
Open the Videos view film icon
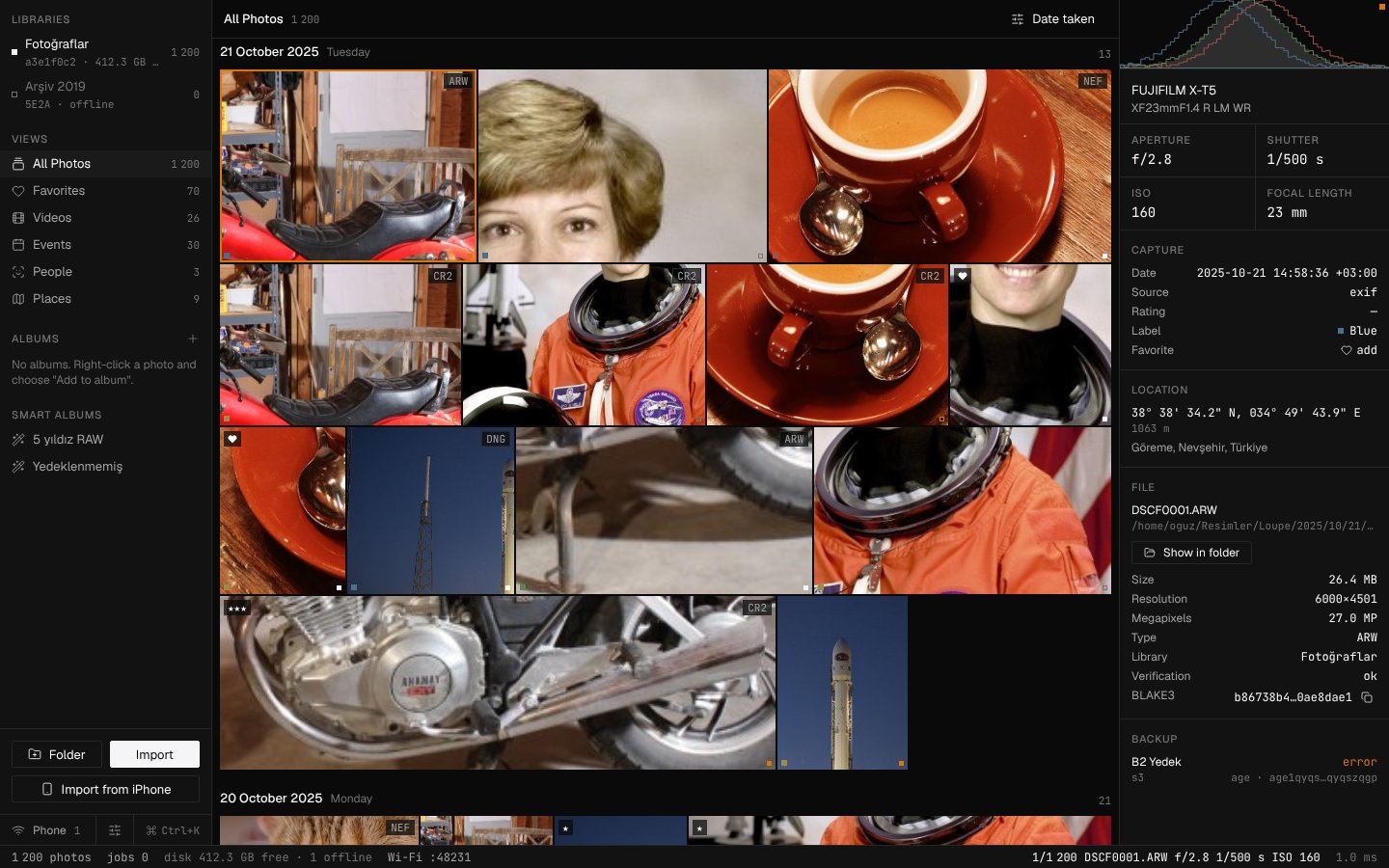17,218
